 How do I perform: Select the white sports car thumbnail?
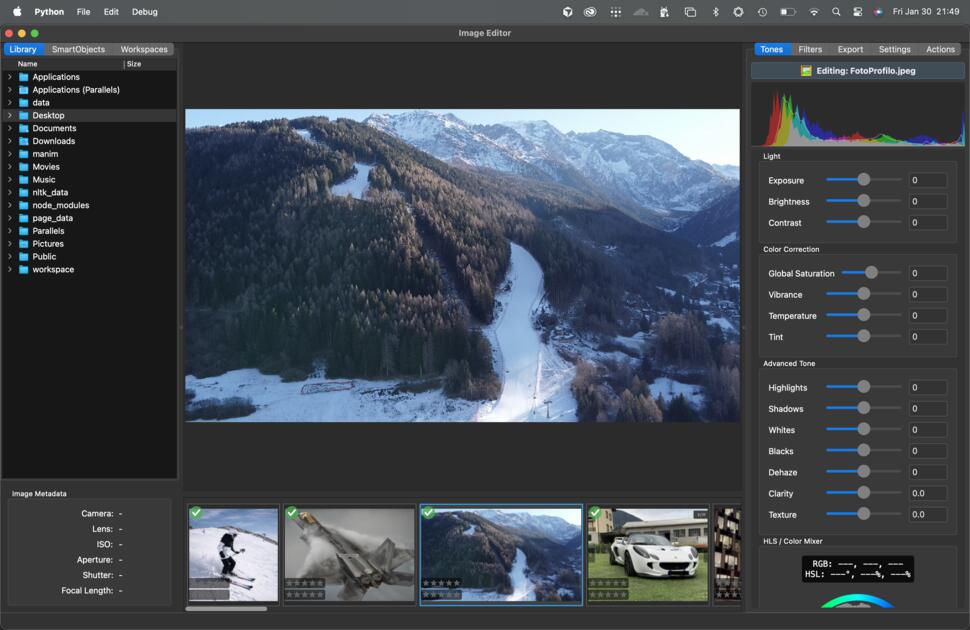tap(648, 554)
